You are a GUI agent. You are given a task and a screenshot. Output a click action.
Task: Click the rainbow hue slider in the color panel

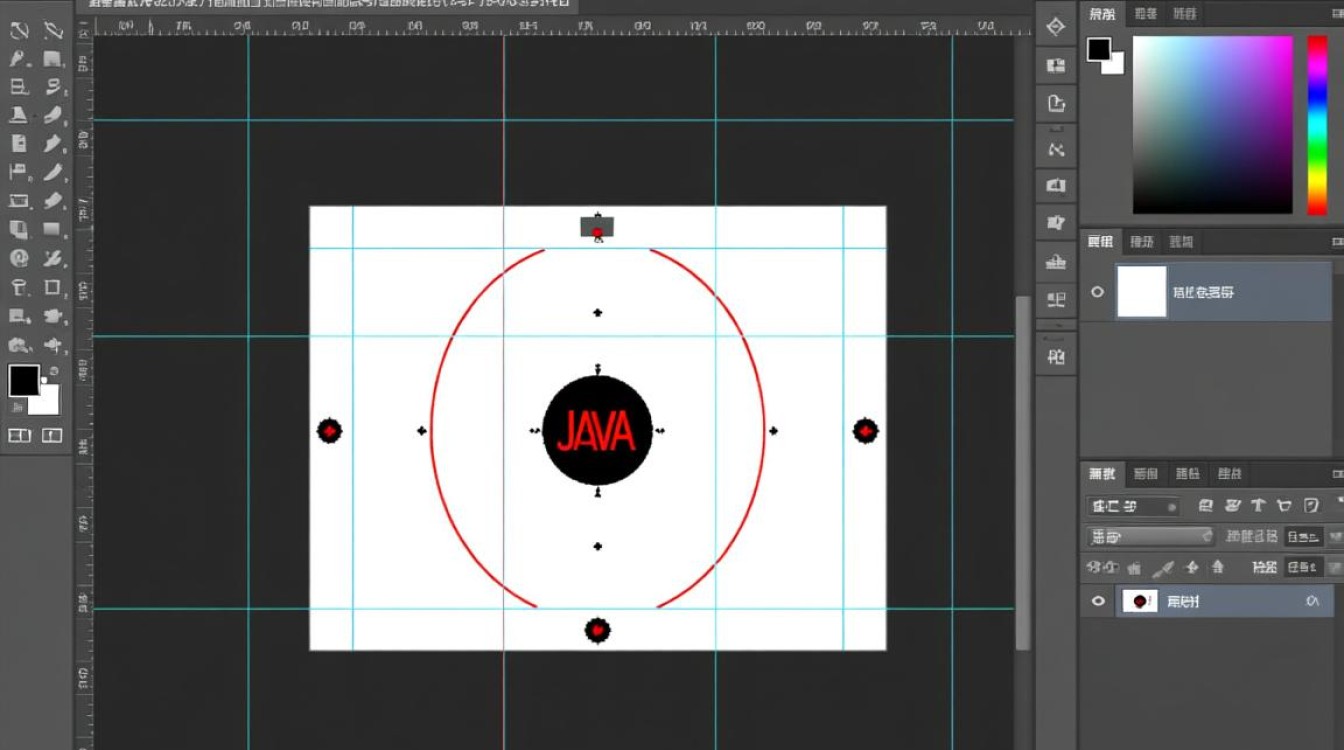pos(1317,125)
